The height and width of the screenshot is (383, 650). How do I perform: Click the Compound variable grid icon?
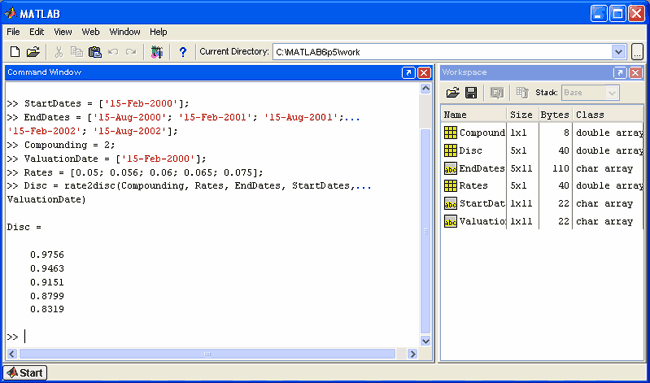click(x=450, y=133)
